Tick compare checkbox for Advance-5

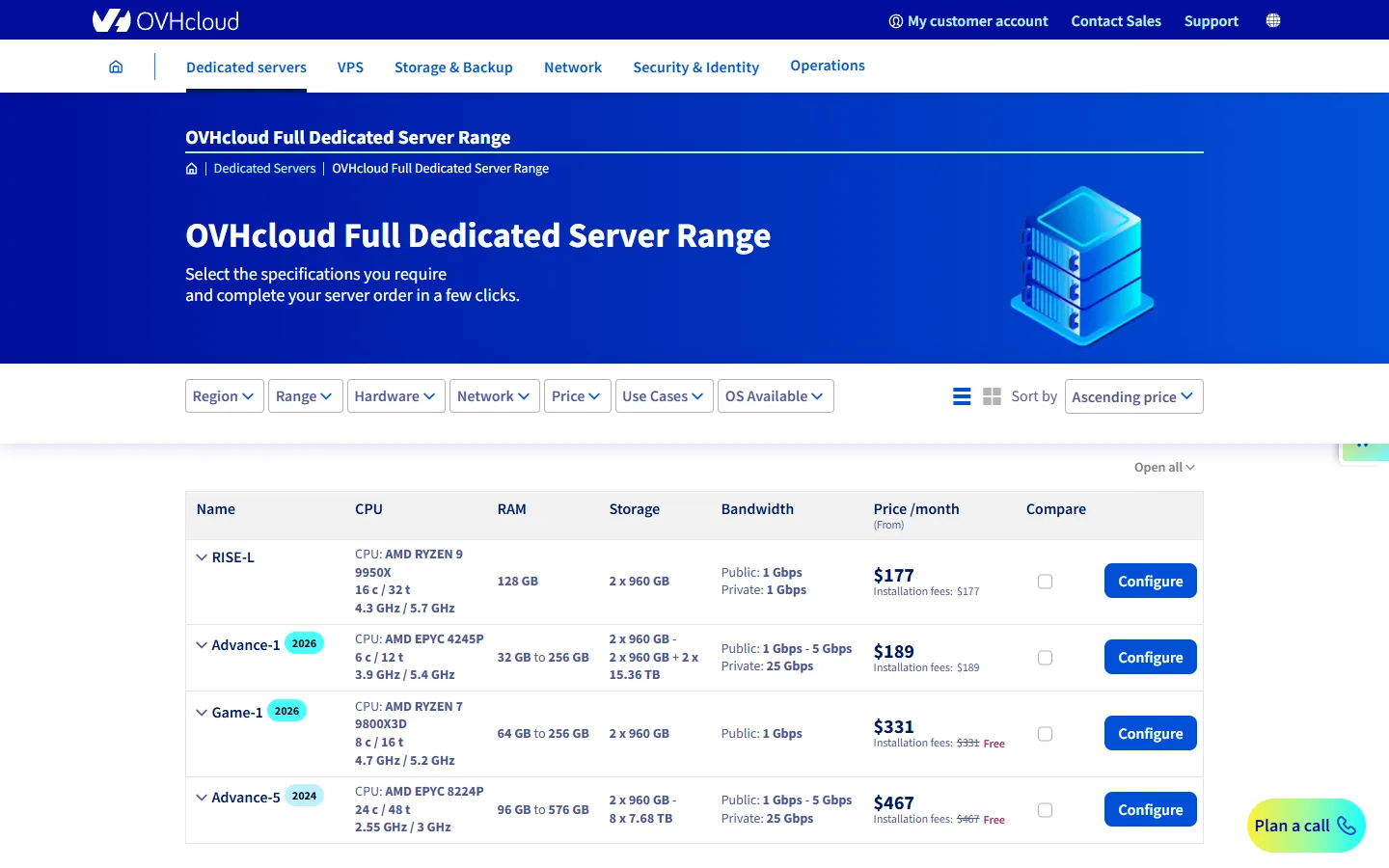click(x=1045, y=810)
